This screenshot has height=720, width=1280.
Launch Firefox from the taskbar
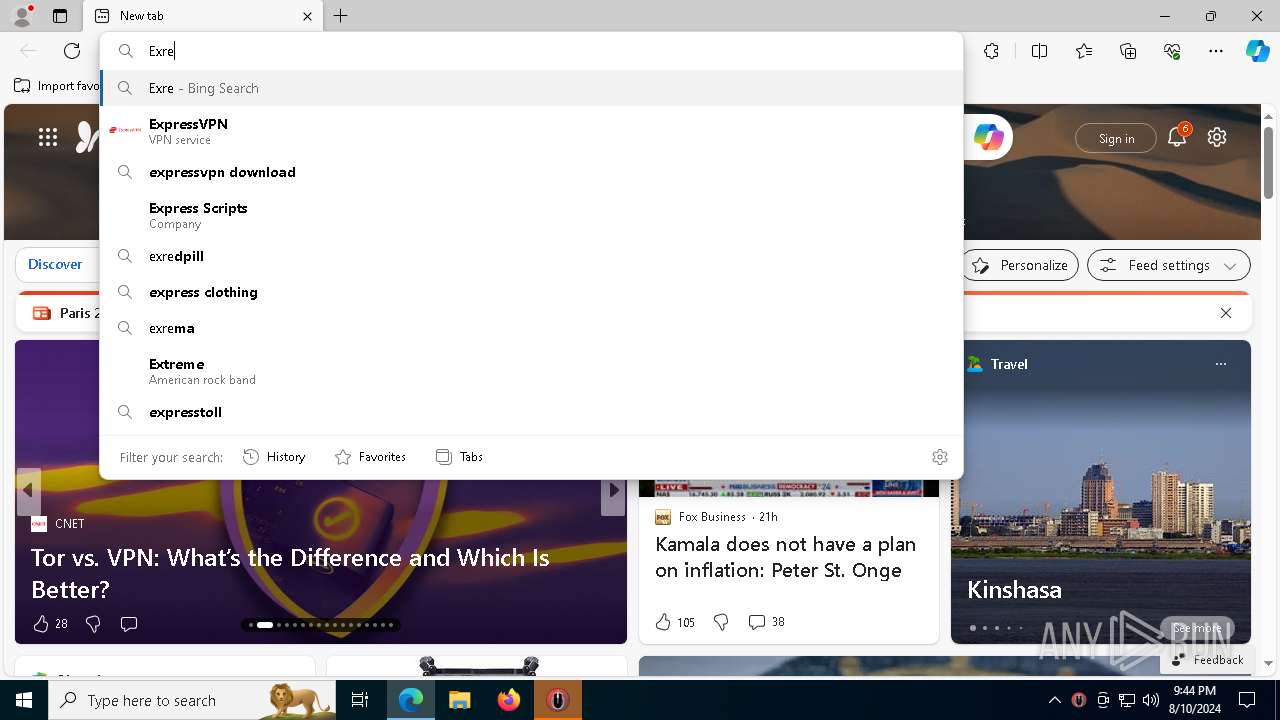point(509,700)
